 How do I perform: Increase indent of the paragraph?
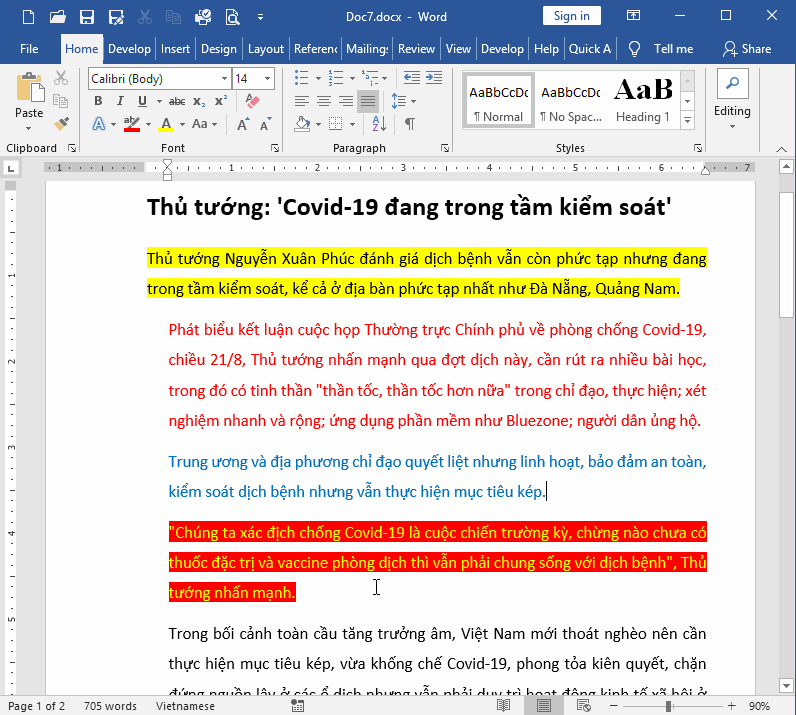[x=434, y=78]
